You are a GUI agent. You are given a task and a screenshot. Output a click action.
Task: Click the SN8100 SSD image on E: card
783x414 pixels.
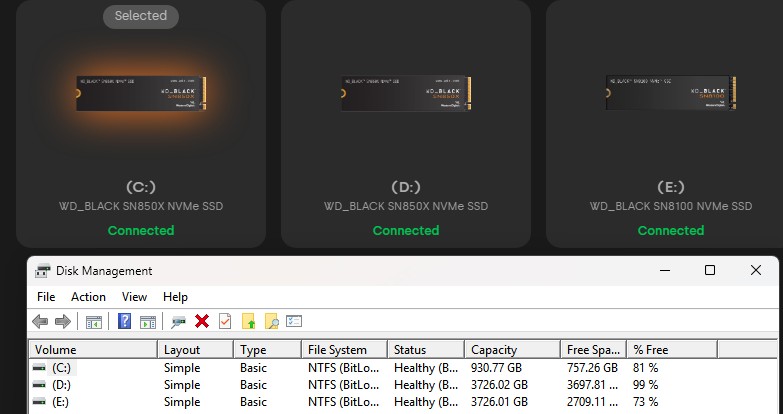[x=671, y=93]
